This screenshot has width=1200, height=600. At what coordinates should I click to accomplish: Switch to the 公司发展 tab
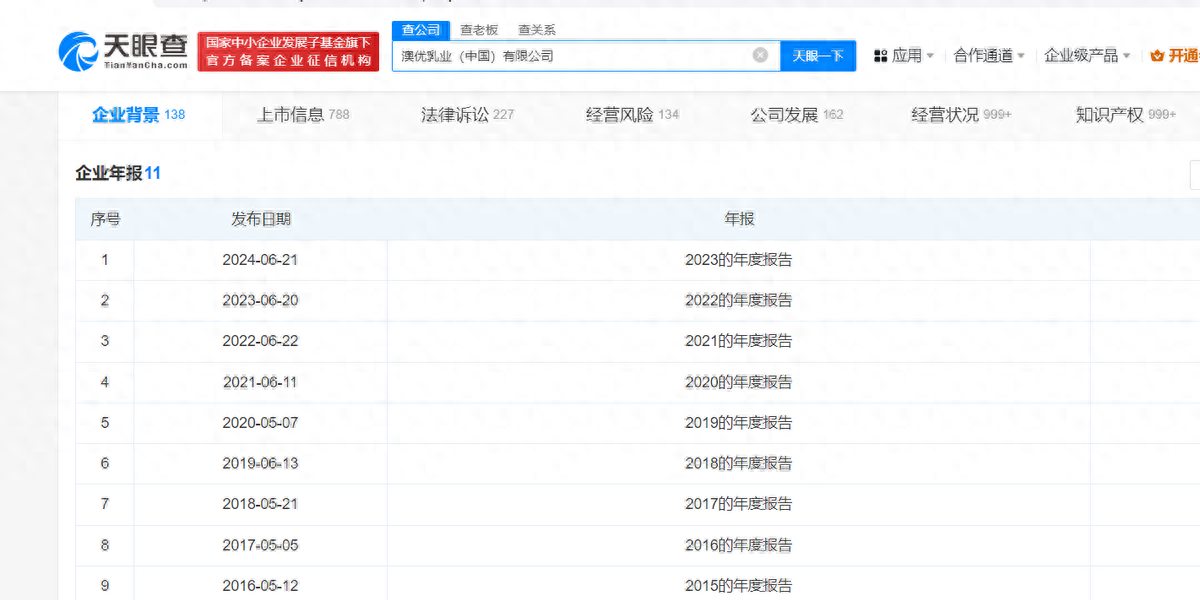click(x=797, y=115)
